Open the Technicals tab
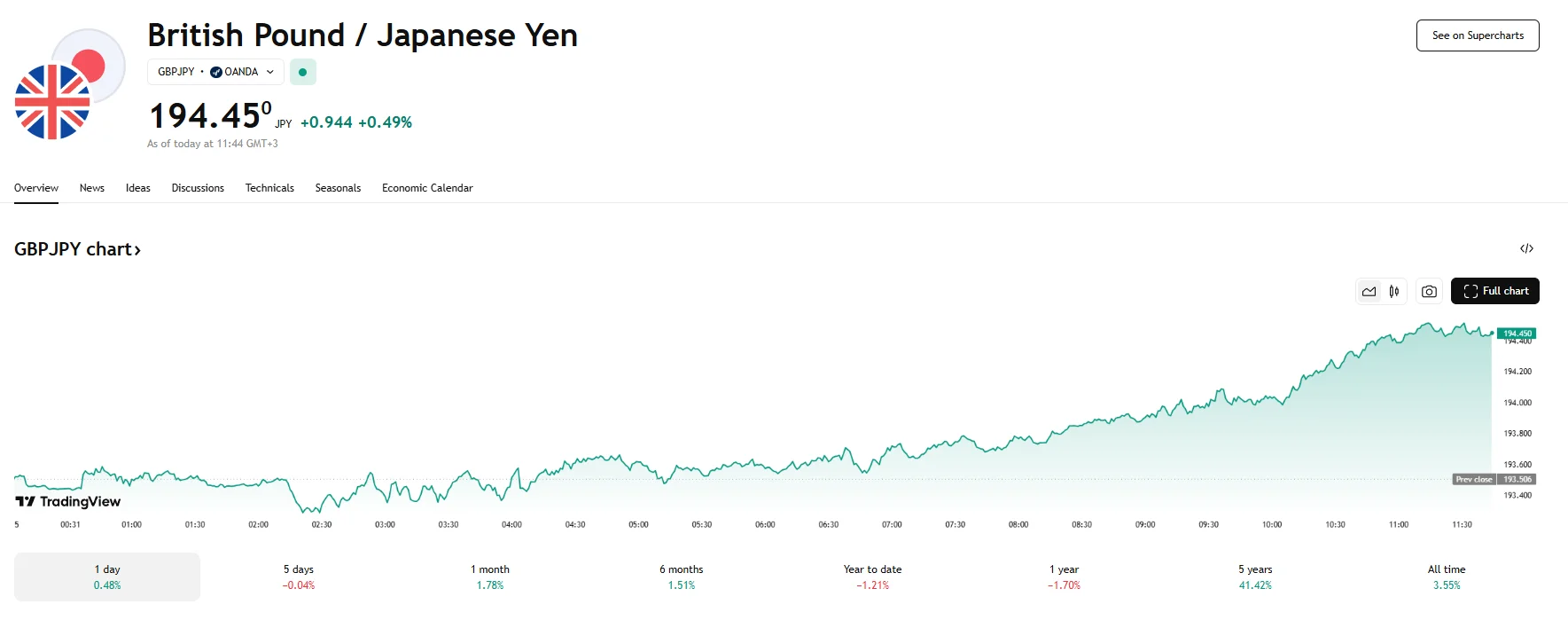 click(269, 188)
